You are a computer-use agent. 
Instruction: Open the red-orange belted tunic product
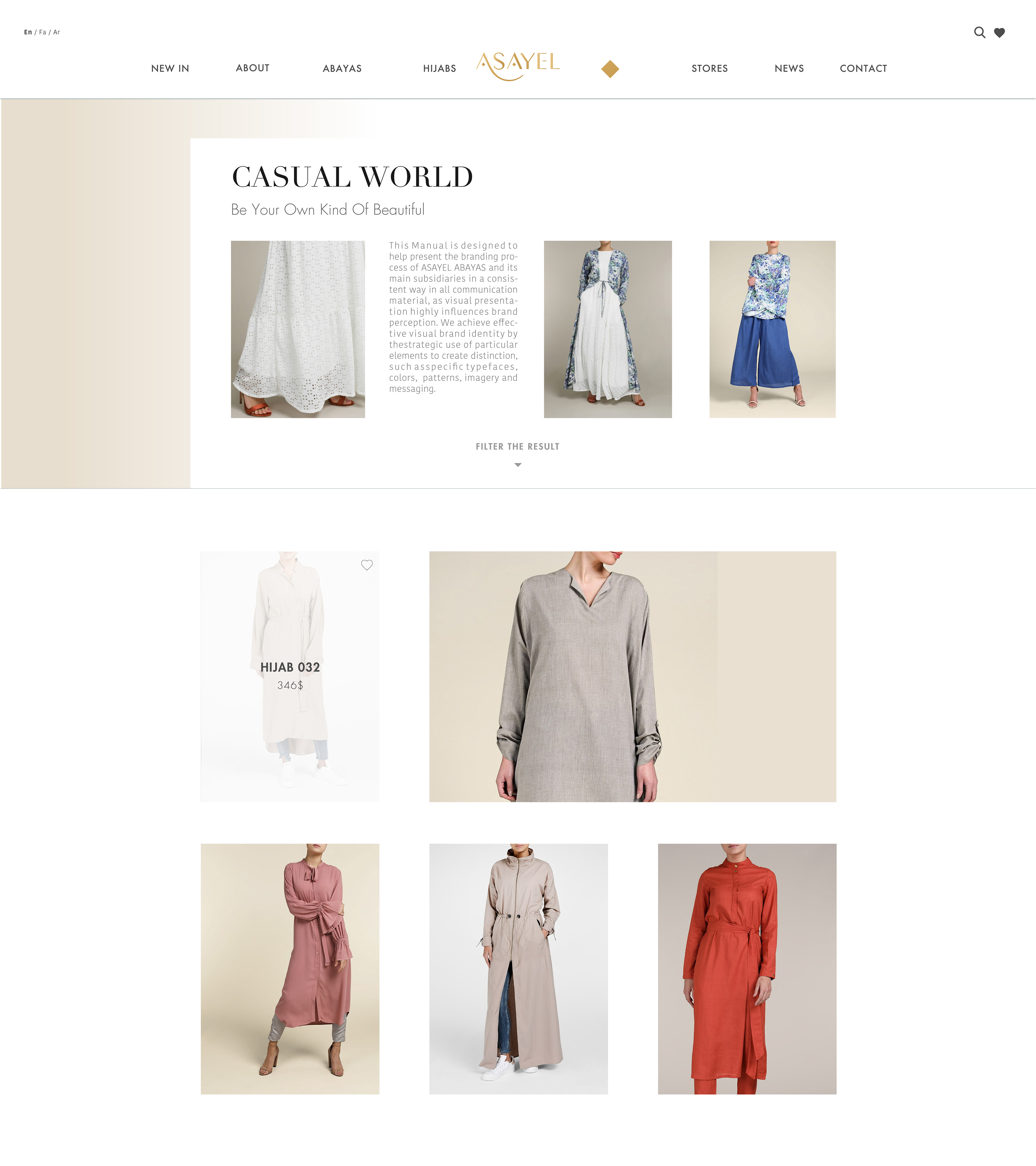pos(747,969)
